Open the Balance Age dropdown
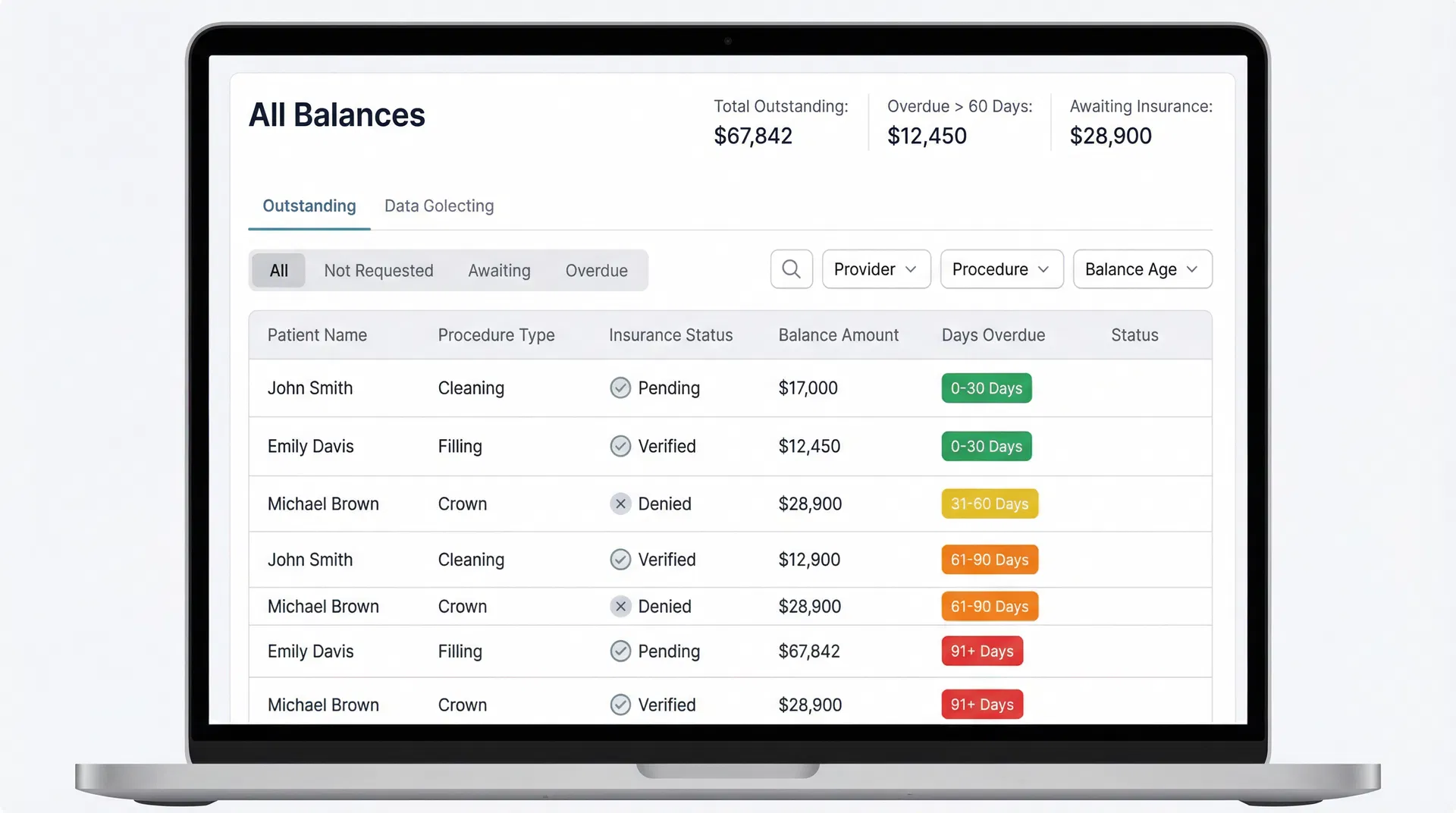This screenshot has width=1456, height=813. pyautogui.click(x=1142, y=268)
